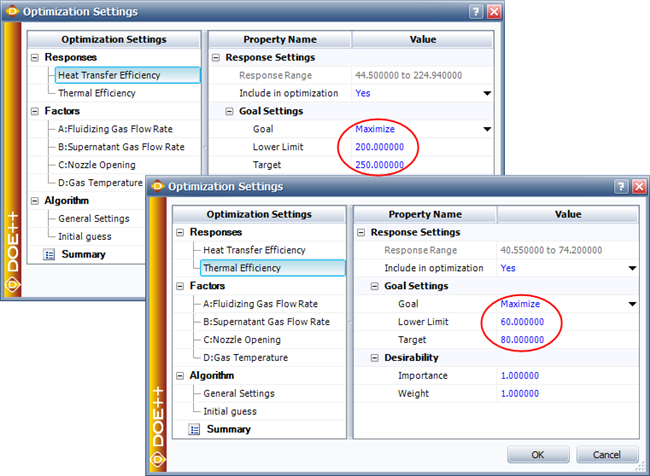Collapse the Responses group in front dialog

180,232
